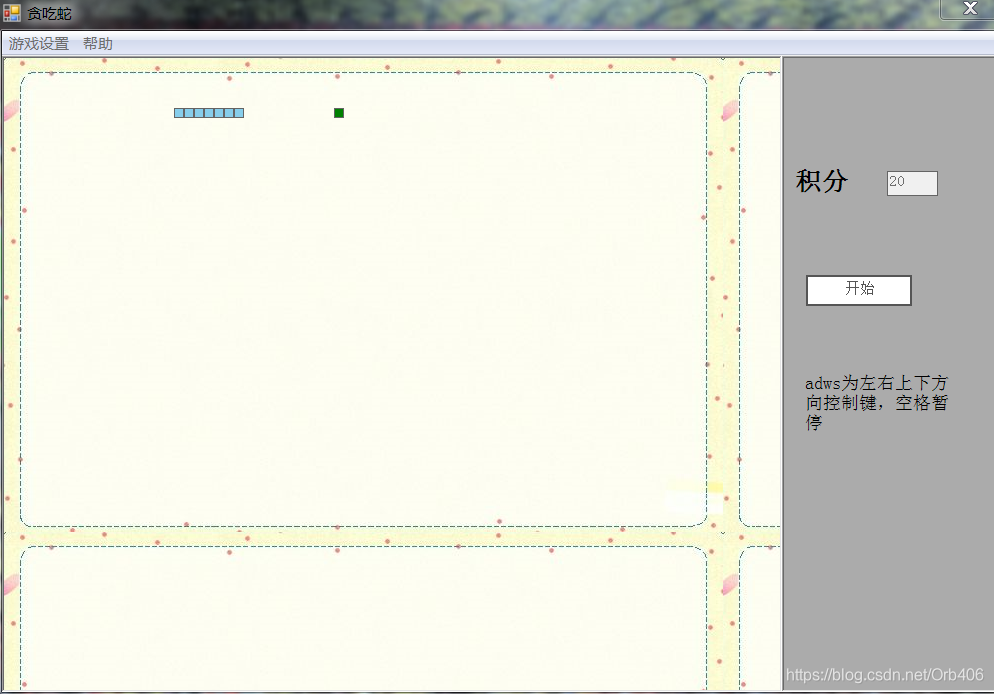This screenshot has height=694, width=994.
Task: Close the 贪吃蛇 window
Action: click(969, 9)
